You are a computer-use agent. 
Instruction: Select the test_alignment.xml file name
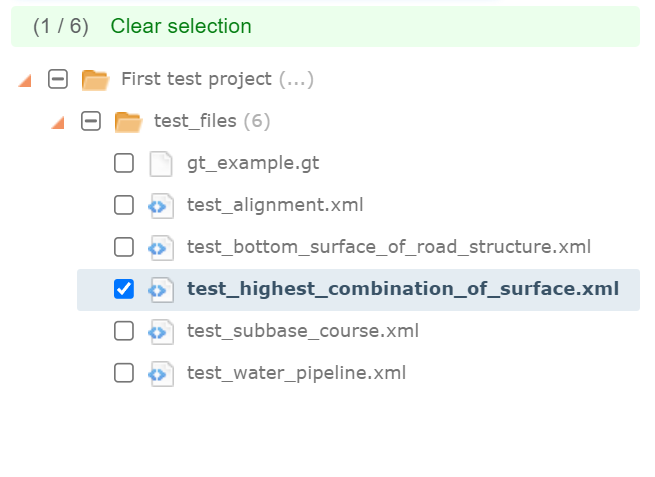click(x=275, y=206)
